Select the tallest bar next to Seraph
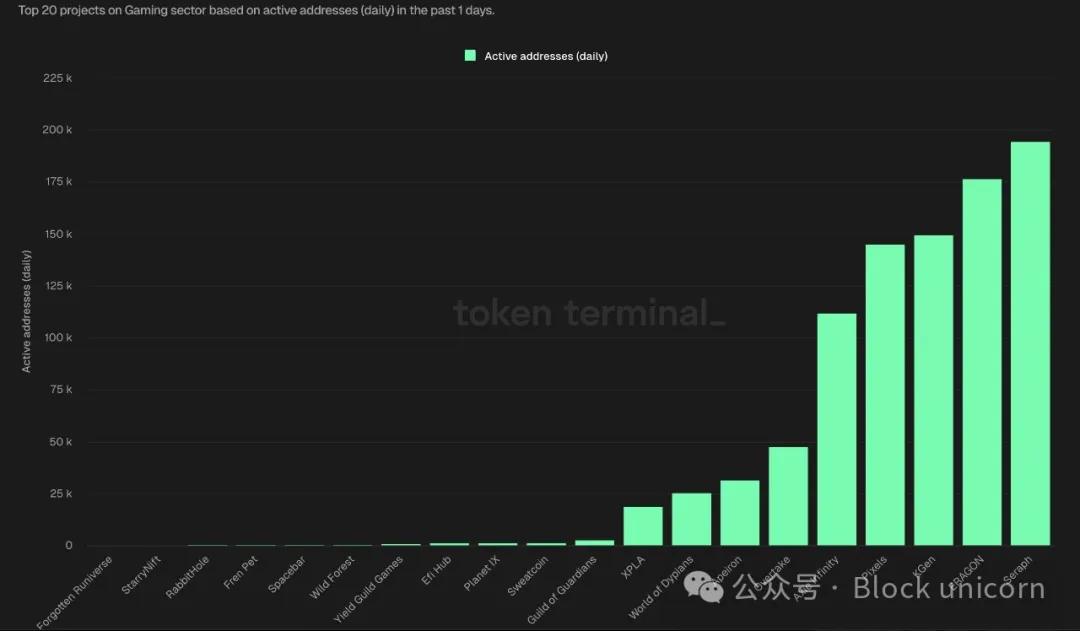Screen dimensions: 1080x631 coord(981,361)
